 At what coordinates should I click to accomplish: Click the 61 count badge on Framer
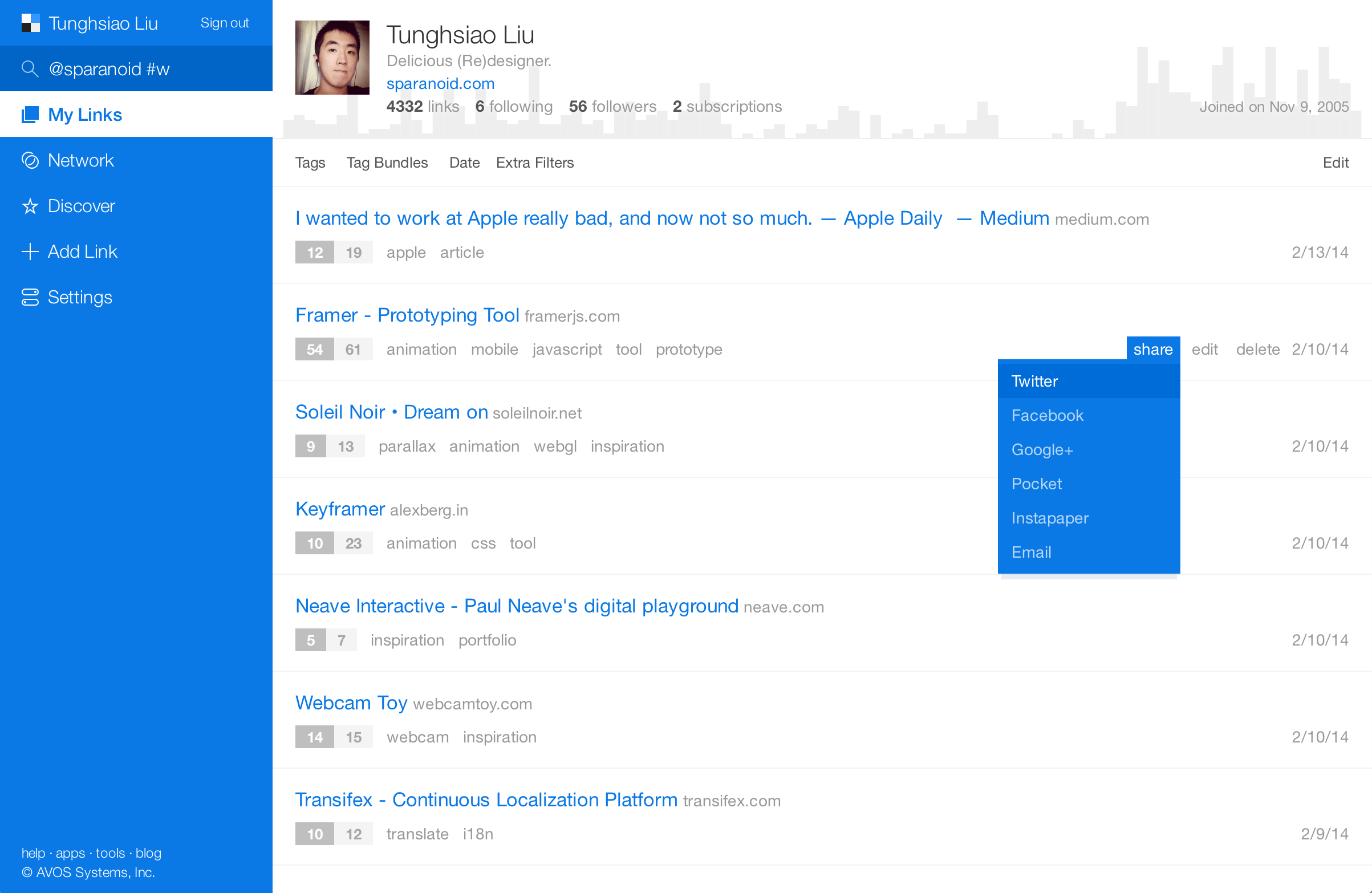354,350
